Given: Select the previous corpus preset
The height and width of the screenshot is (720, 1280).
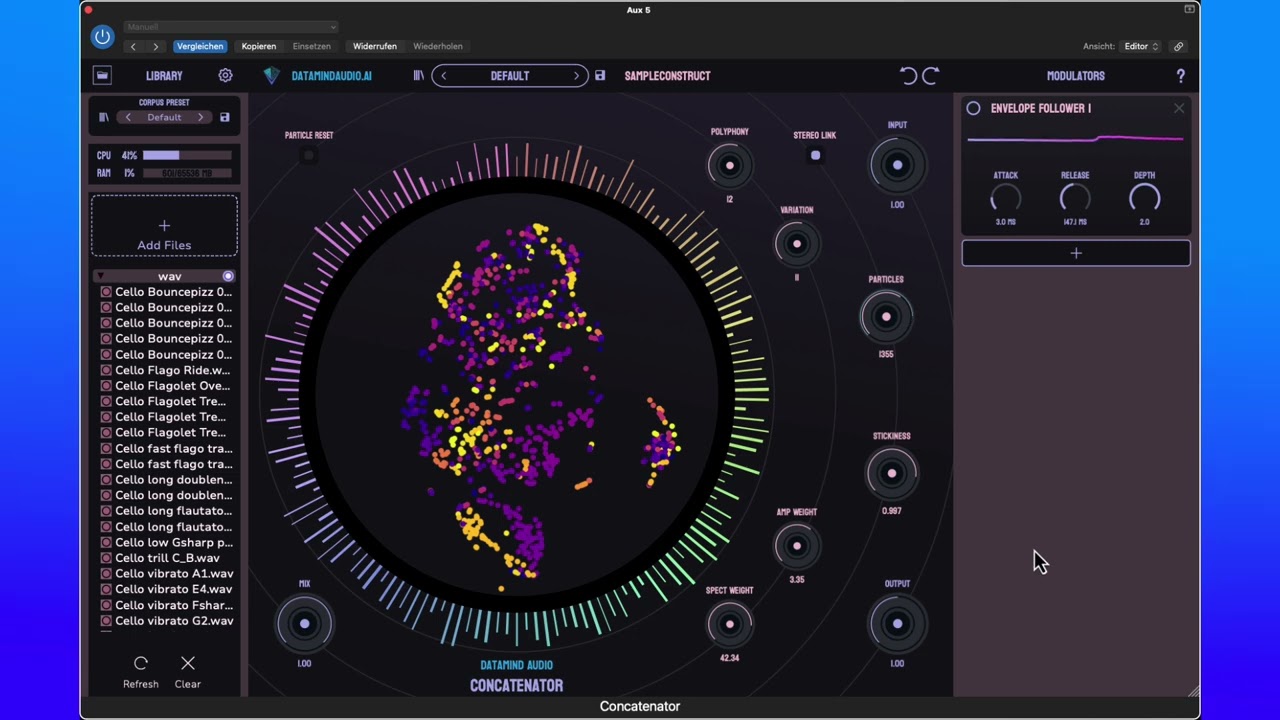Looking at the screenshot, I should (128, 117).
